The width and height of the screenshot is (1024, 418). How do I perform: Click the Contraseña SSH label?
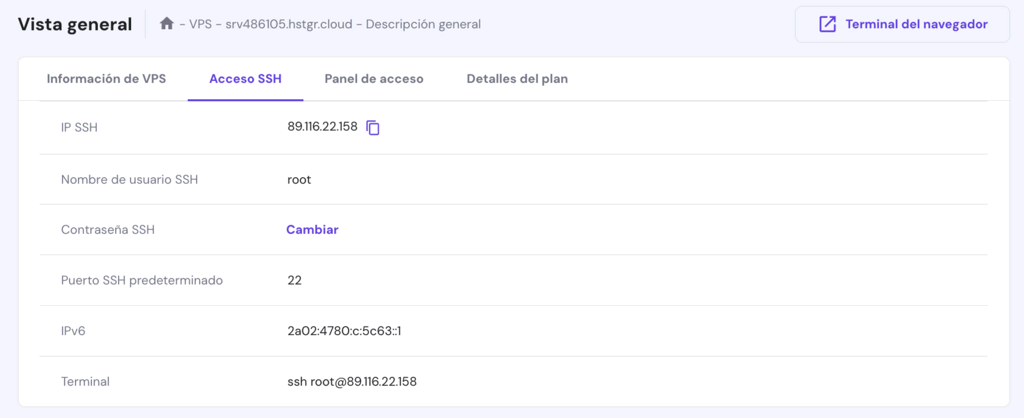coord(108,230)
